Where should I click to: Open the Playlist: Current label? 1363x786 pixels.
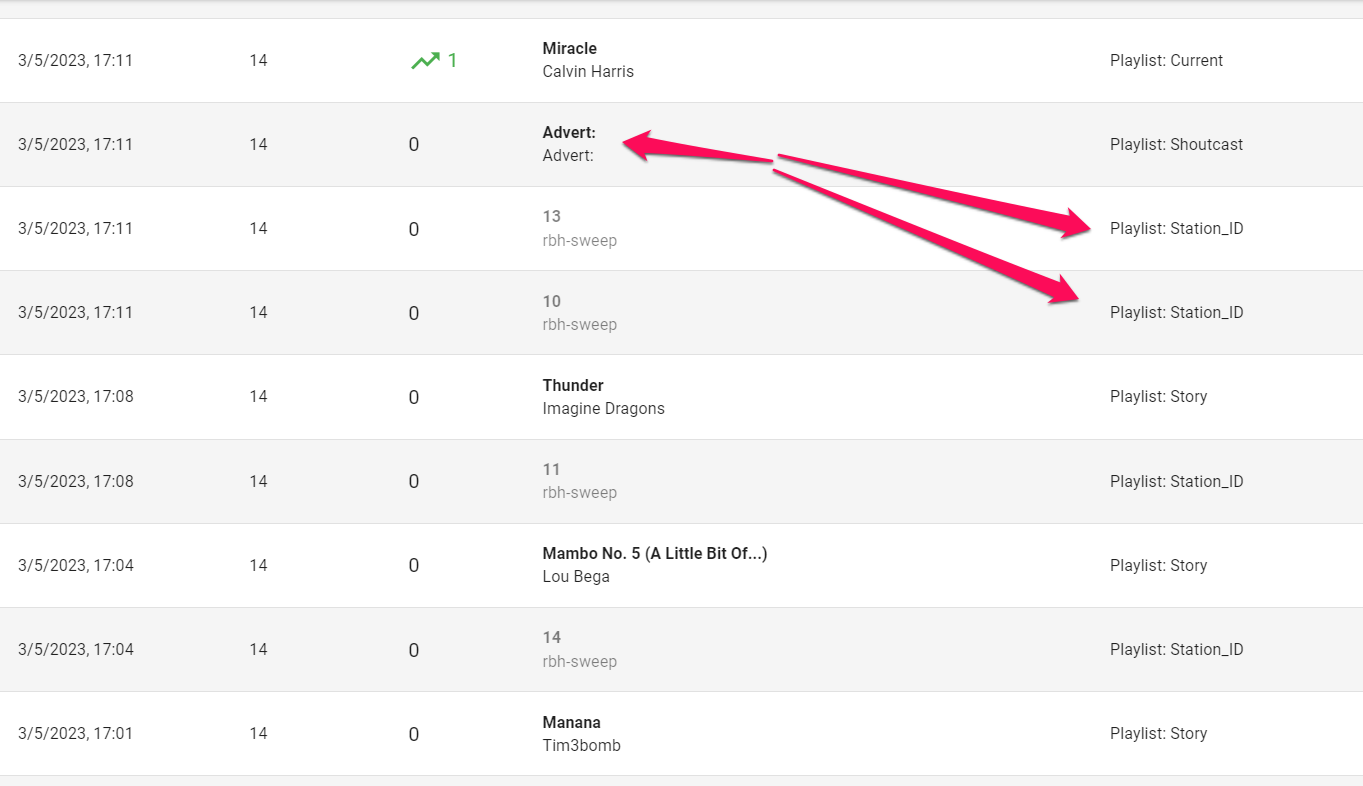coord(1166,60)
